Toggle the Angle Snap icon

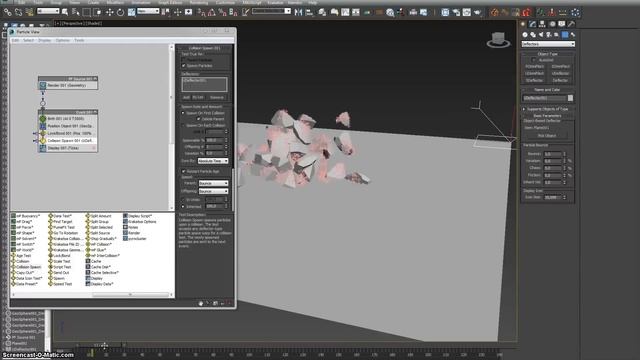click(212, 13)
